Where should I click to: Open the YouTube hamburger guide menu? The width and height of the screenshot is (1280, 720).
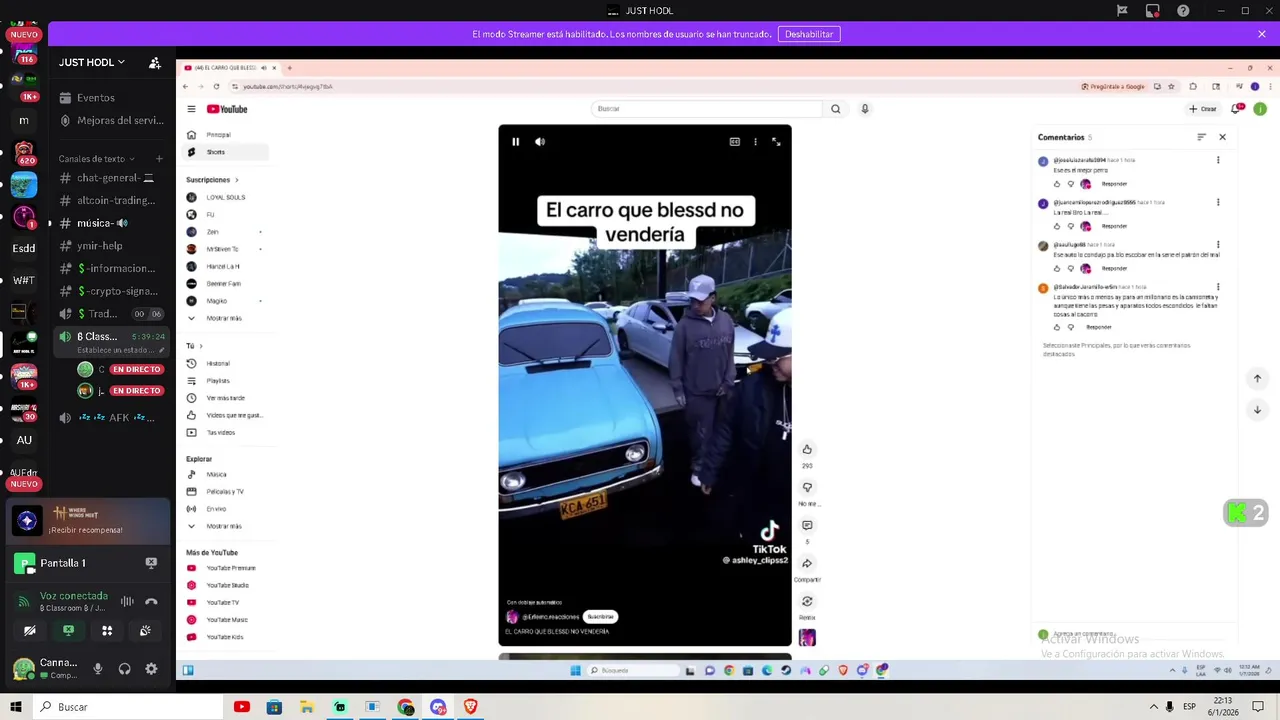(x=191, y=109)
